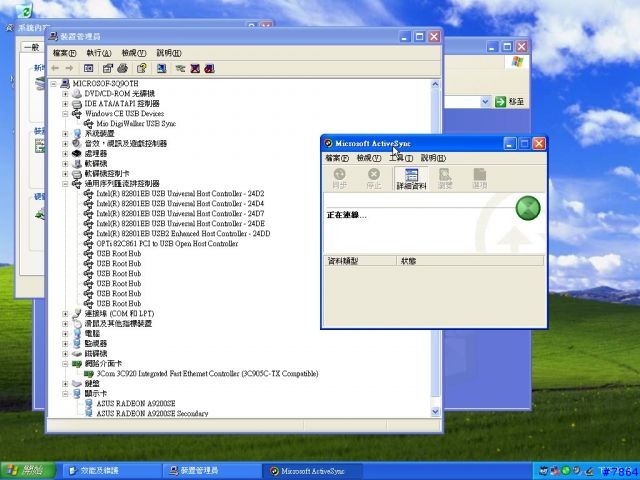The height and width of the screenshot is (480, 640).
Task: Open 檢視 menu in ActiveSync window
Action: click(x=369, y=158)
